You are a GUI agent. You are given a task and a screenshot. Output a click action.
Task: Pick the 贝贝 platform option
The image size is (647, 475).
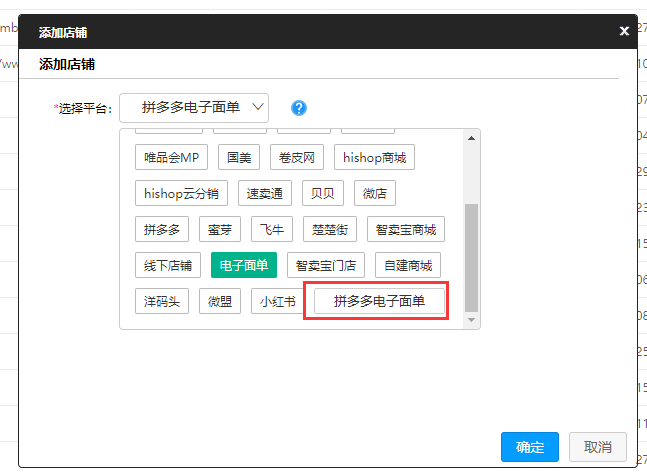click(x=323, y=193)
